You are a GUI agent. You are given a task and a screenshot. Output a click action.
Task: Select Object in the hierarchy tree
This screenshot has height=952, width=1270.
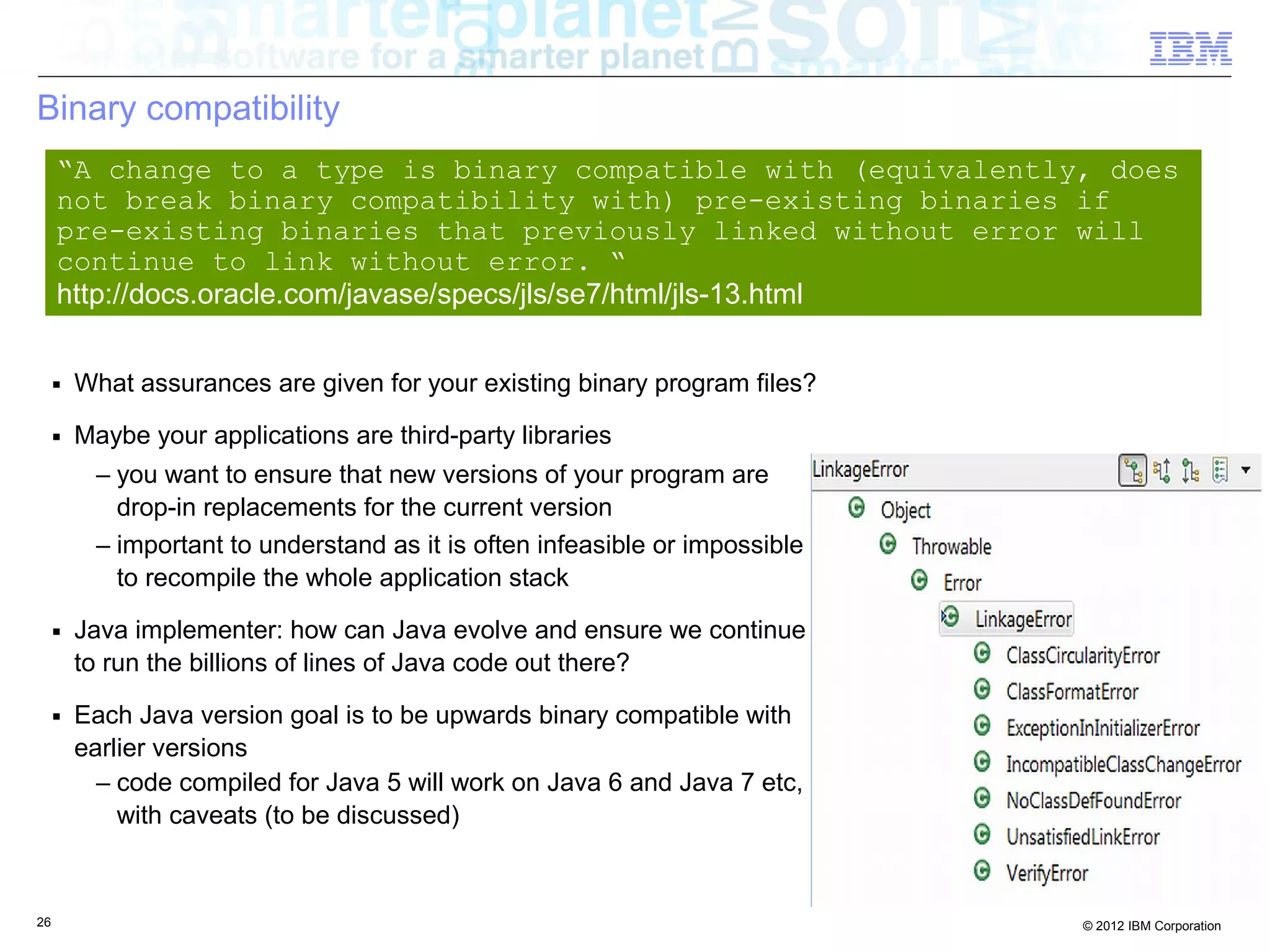[905, 510]
